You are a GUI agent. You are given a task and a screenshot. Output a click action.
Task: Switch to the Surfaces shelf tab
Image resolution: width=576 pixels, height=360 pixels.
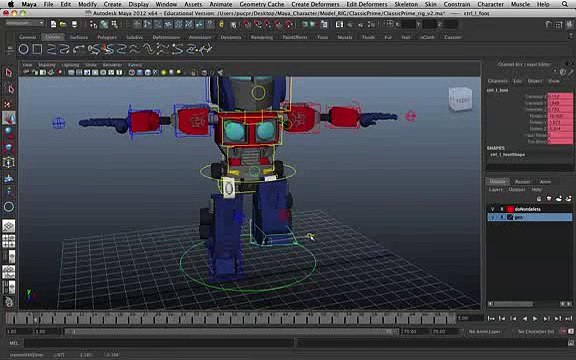pyautogui.click(x=79, y=37)
